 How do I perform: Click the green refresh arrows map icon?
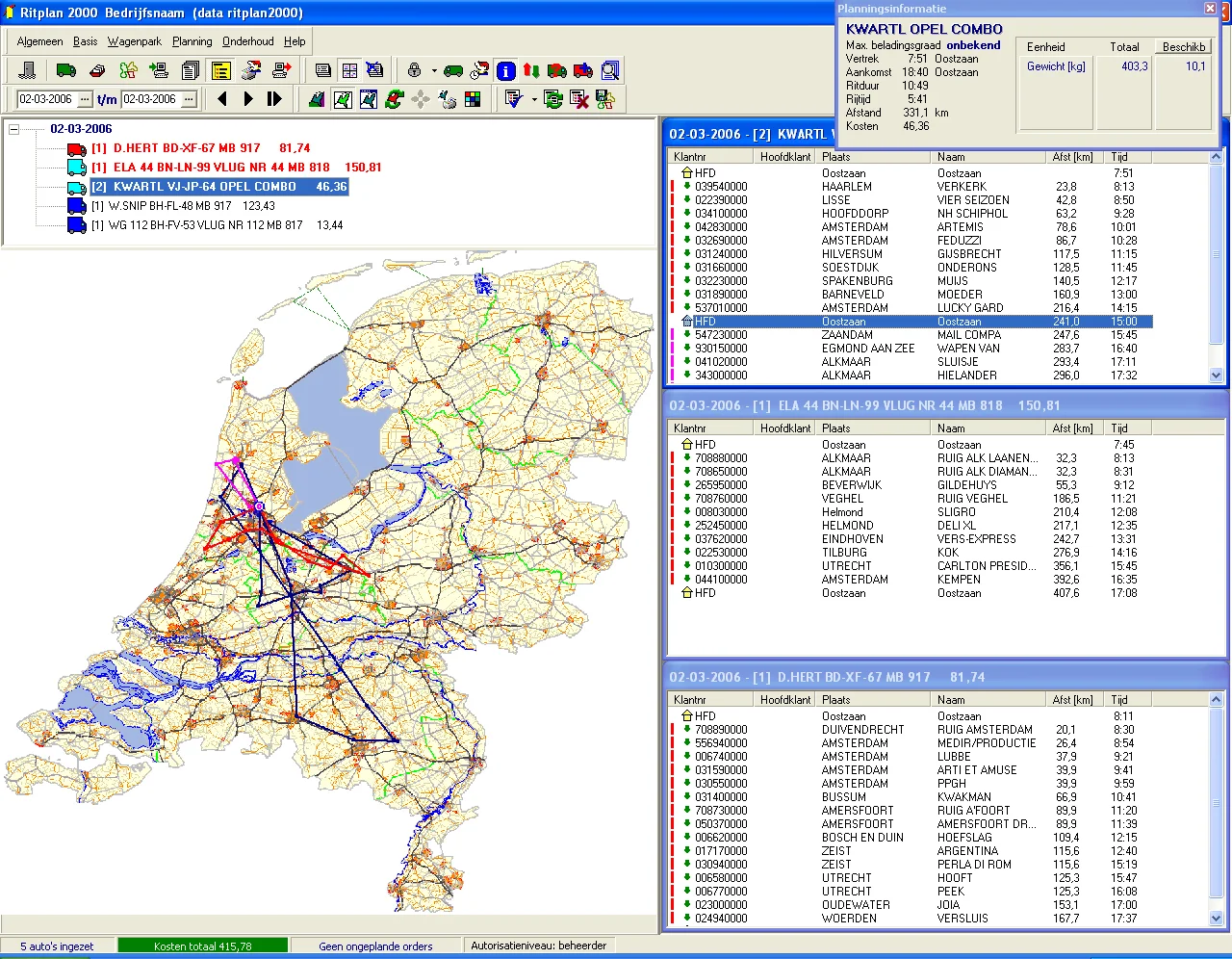pyautogui.click(x=395, y=99)
